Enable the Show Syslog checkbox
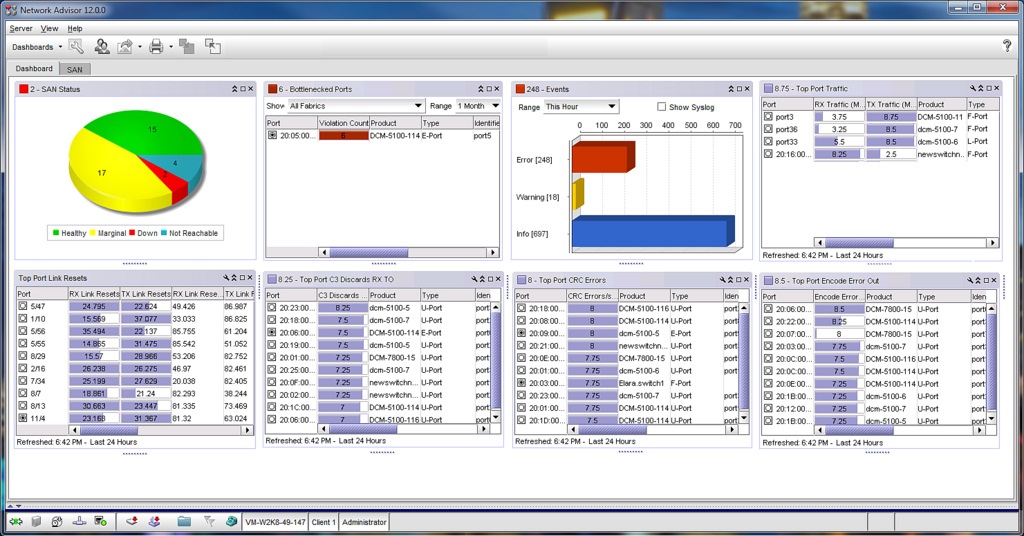Viewport: 1024px width, 536px height. pos(662,107)
